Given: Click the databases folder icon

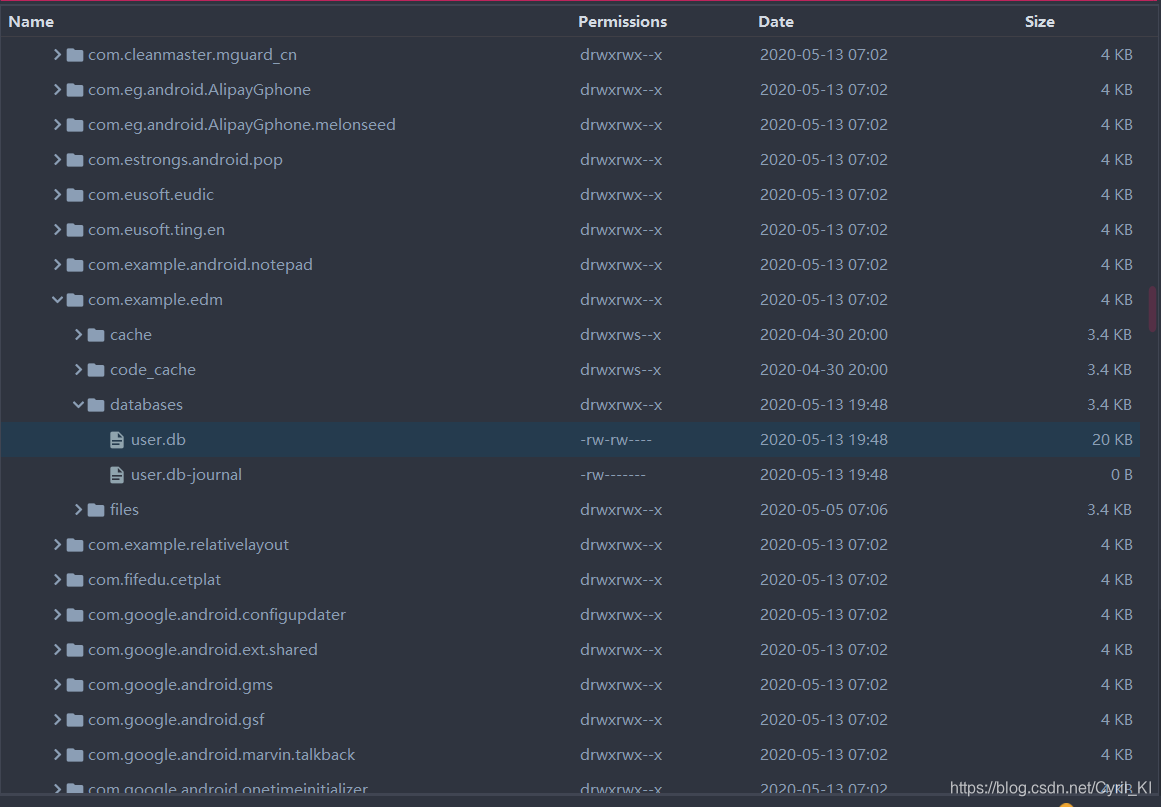Looking at the screenshot, I should (96, 405).
